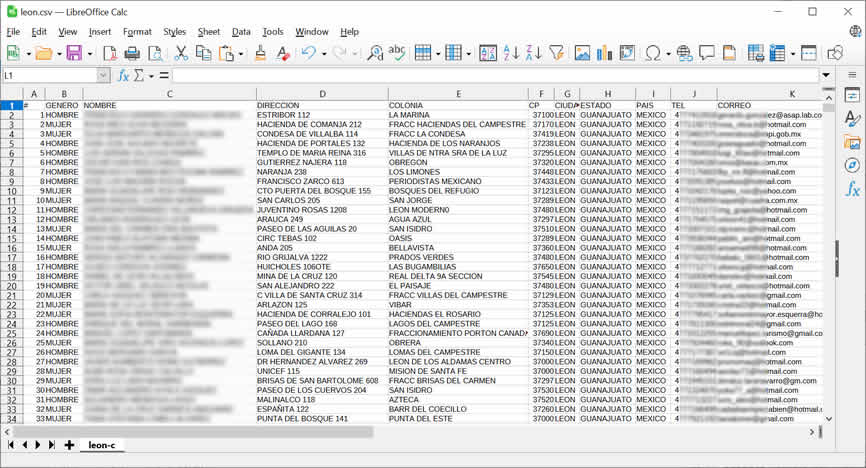Screen dimensions: 866x468
Task: Click the Formula equals sign button
Action: [x=164, y=76]
